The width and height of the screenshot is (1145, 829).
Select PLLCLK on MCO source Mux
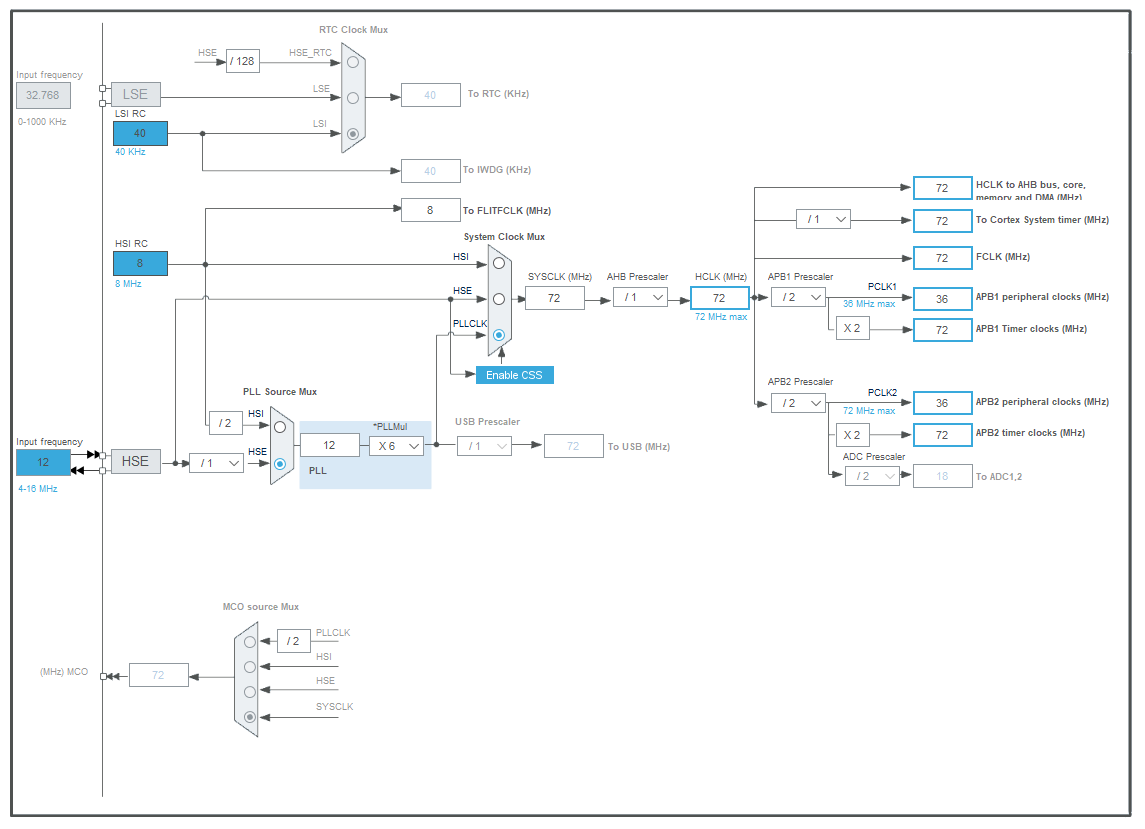tap(250, 642)
